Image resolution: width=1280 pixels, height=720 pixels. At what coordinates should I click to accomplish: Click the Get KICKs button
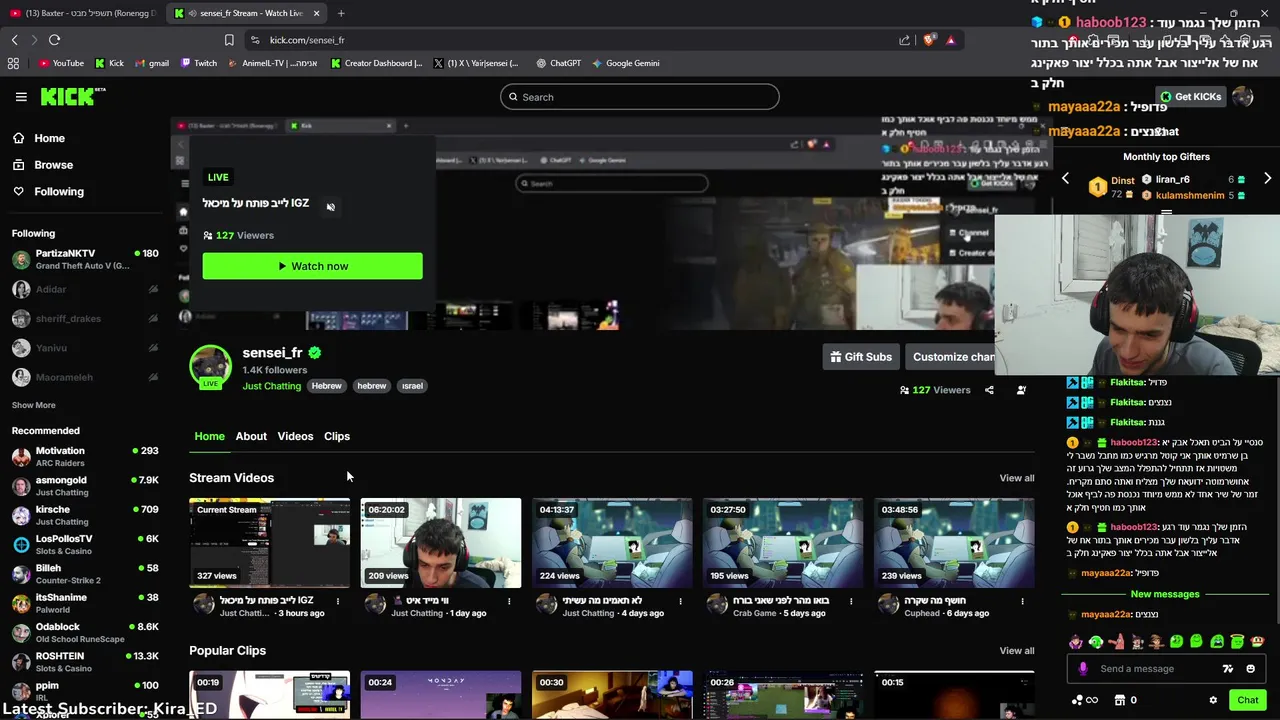(x=1190, y=97)
